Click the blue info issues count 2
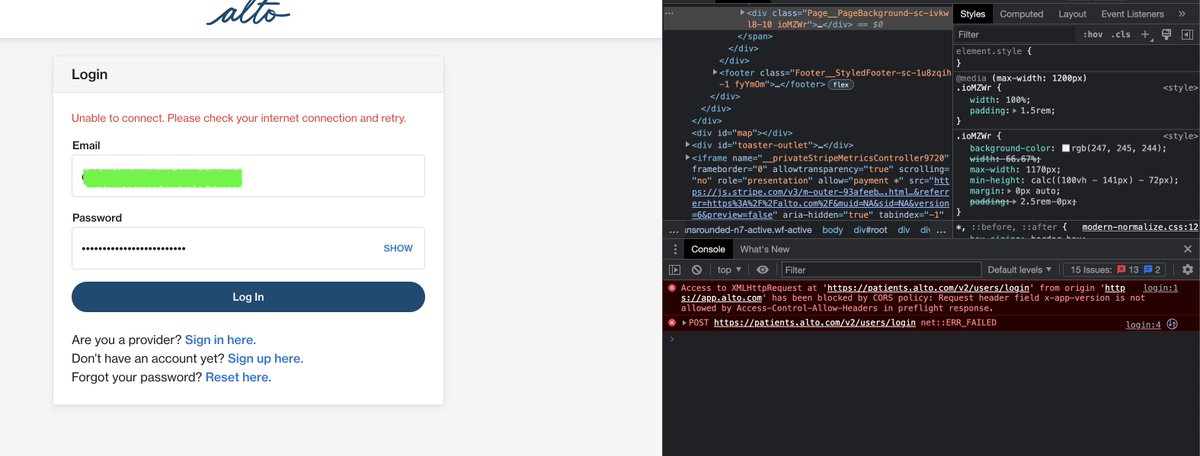This screenshot has height=456, width=1200. pyautogui.click(x=1152, y=270)
